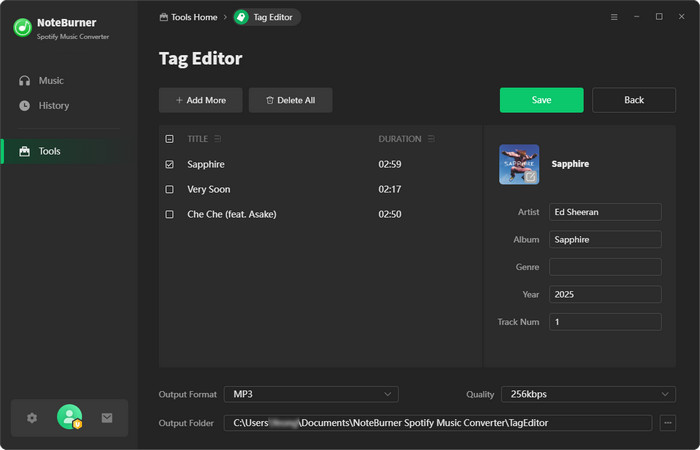Image resolution: width=700 pixels, height=450 pixels.
Task: Open the hamburger menu icon in title bar
Action: 614,17
